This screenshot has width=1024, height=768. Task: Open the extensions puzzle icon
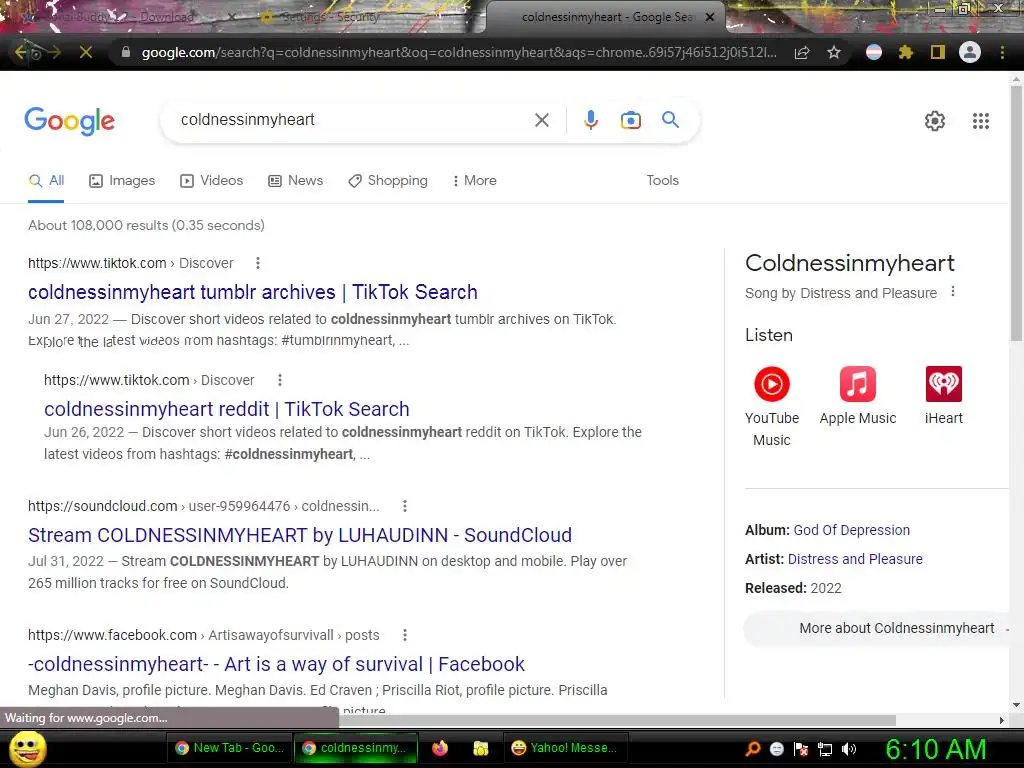(x=905, y=52)
